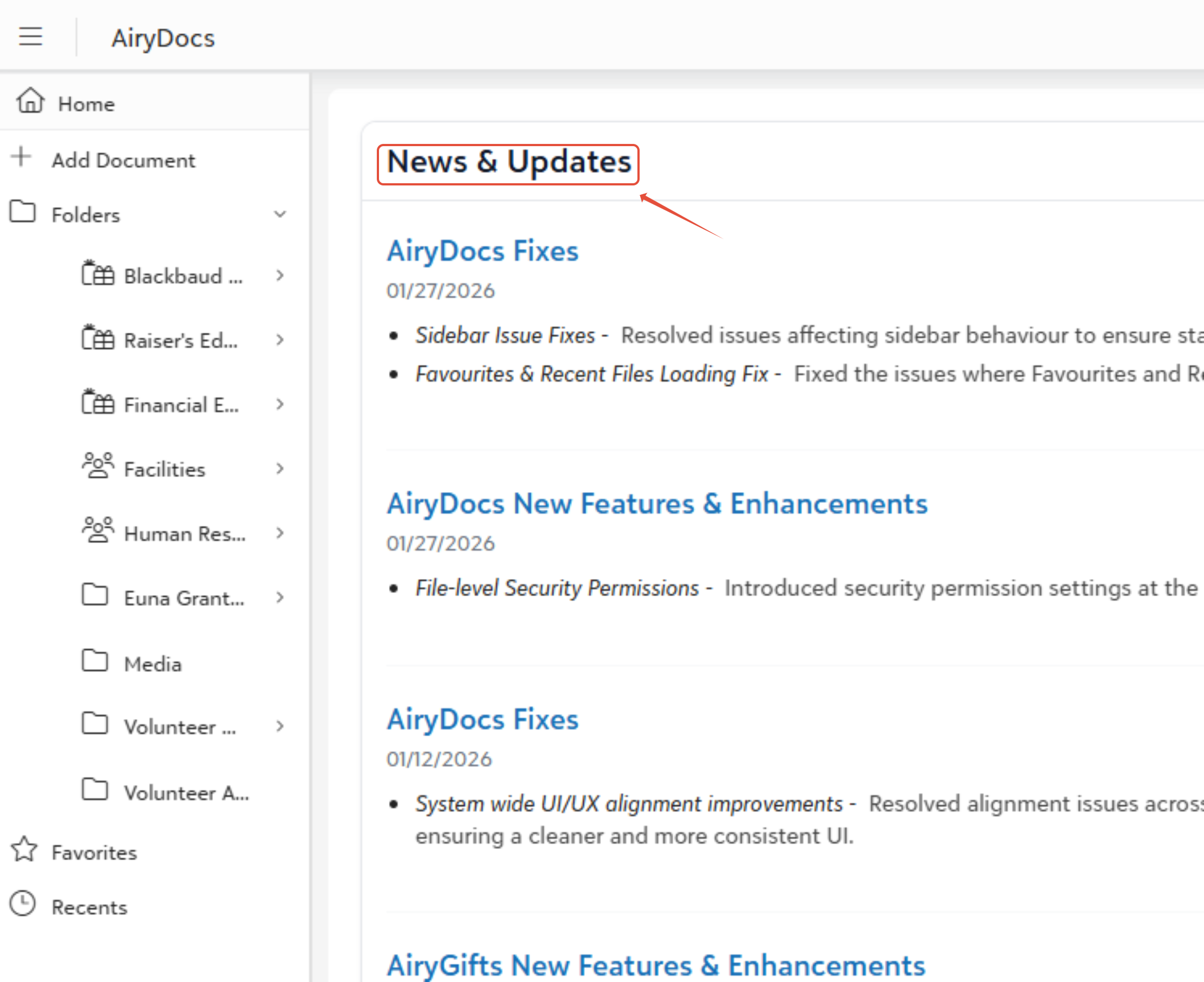Image resolution: width=1204 pixels, height=982 pixels.
Task: Click the Blackbaud folder gift icon
Action: (98, 274)
